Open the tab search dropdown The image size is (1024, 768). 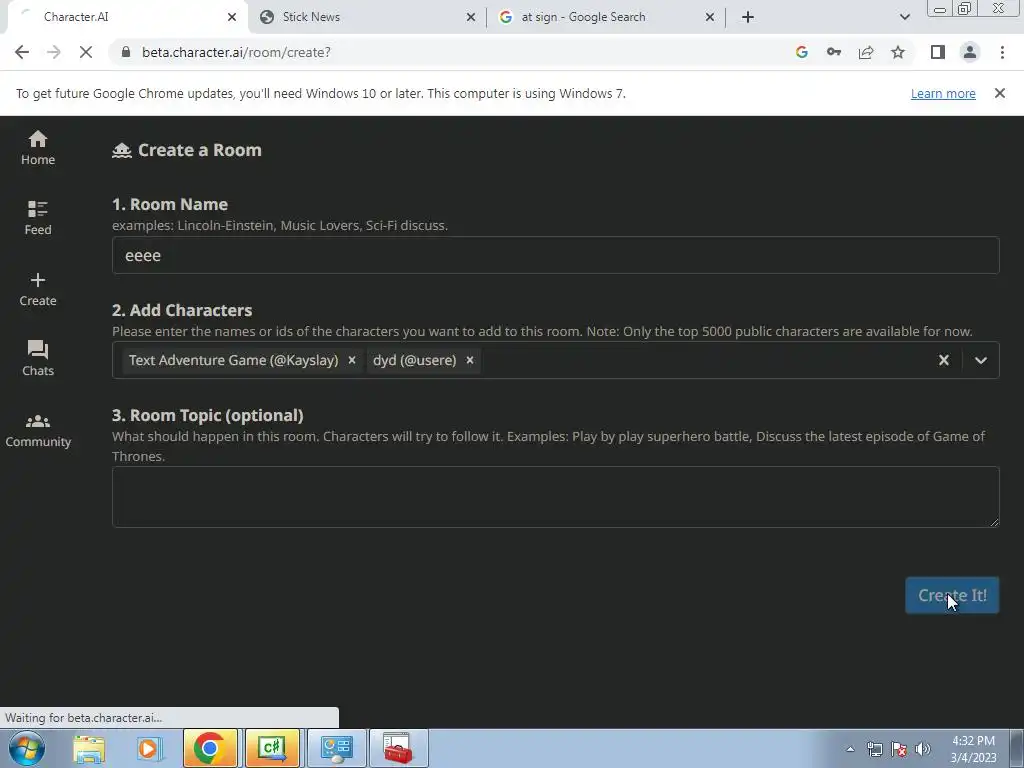point(904,17)
